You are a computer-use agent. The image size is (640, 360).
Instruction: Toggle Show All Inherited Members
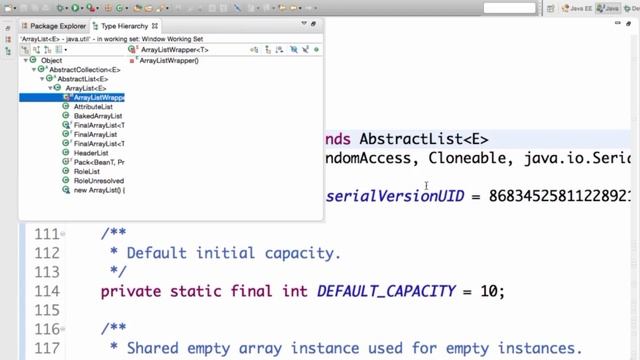268,50
